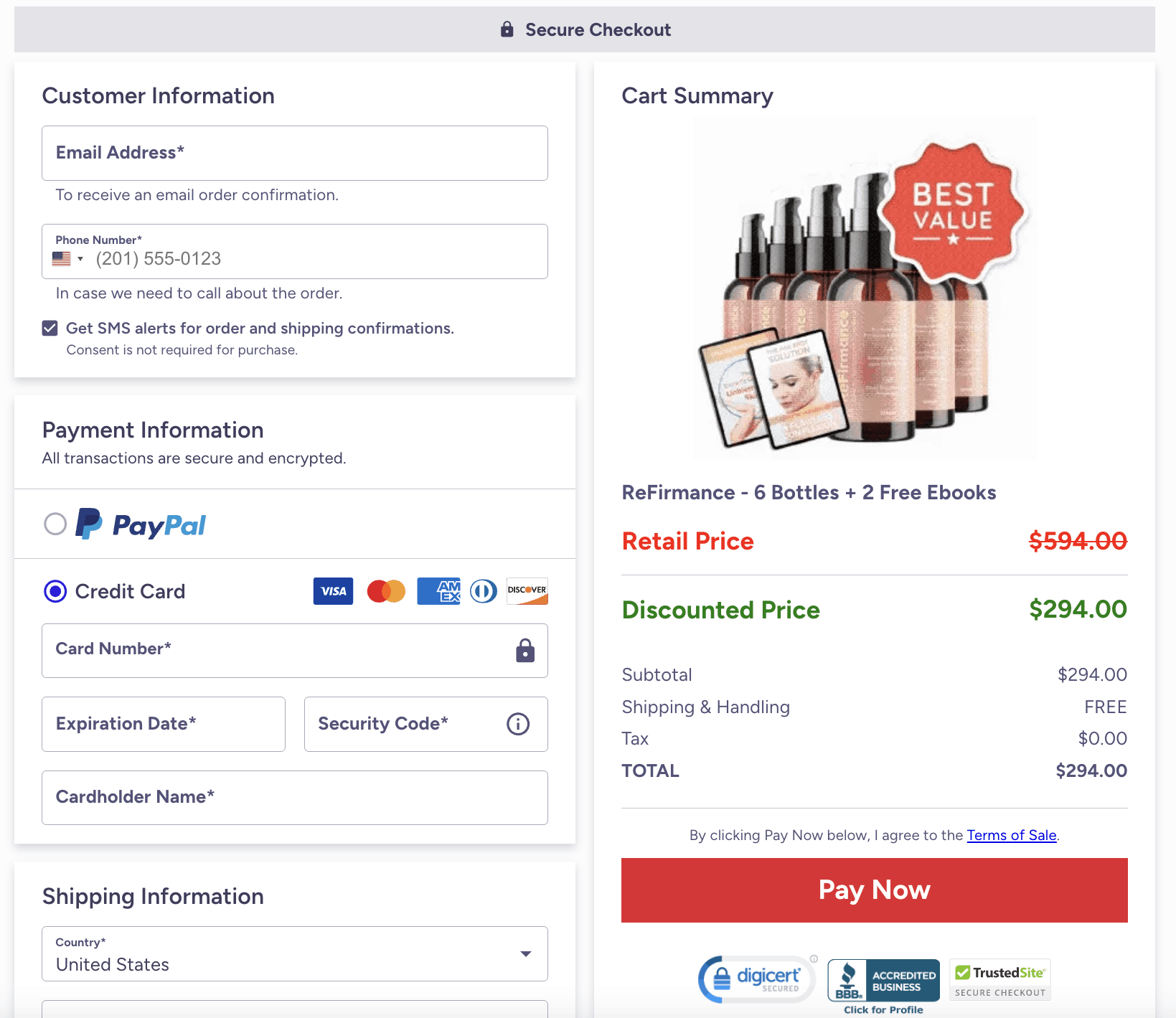Click the BBB Accredited Business badge
This screenshot has width=1176, height=1018.
tap(883, 981)
